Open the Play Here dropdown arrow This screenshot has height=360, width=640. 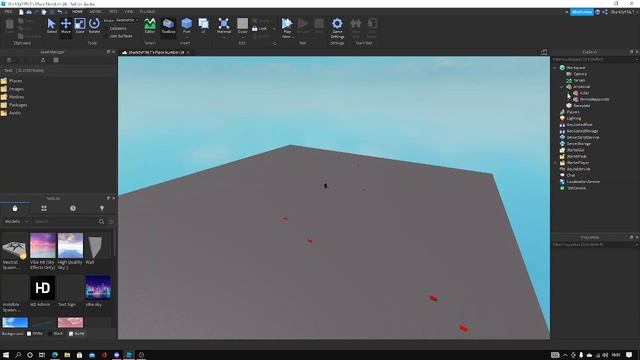click(x=293, y=37)
